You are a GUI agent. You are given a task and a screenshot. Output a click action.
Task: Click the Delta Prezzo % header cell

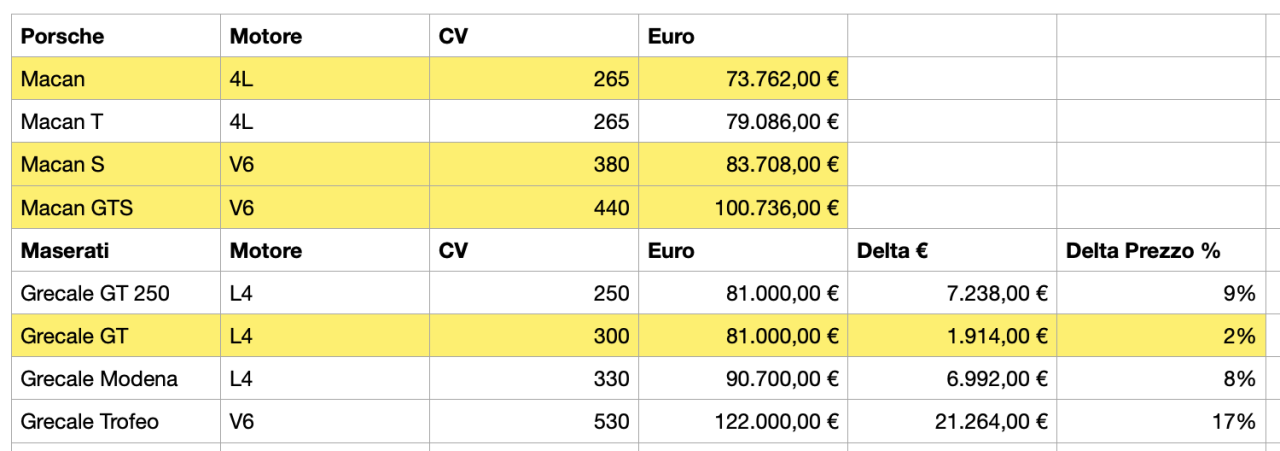1160,250
